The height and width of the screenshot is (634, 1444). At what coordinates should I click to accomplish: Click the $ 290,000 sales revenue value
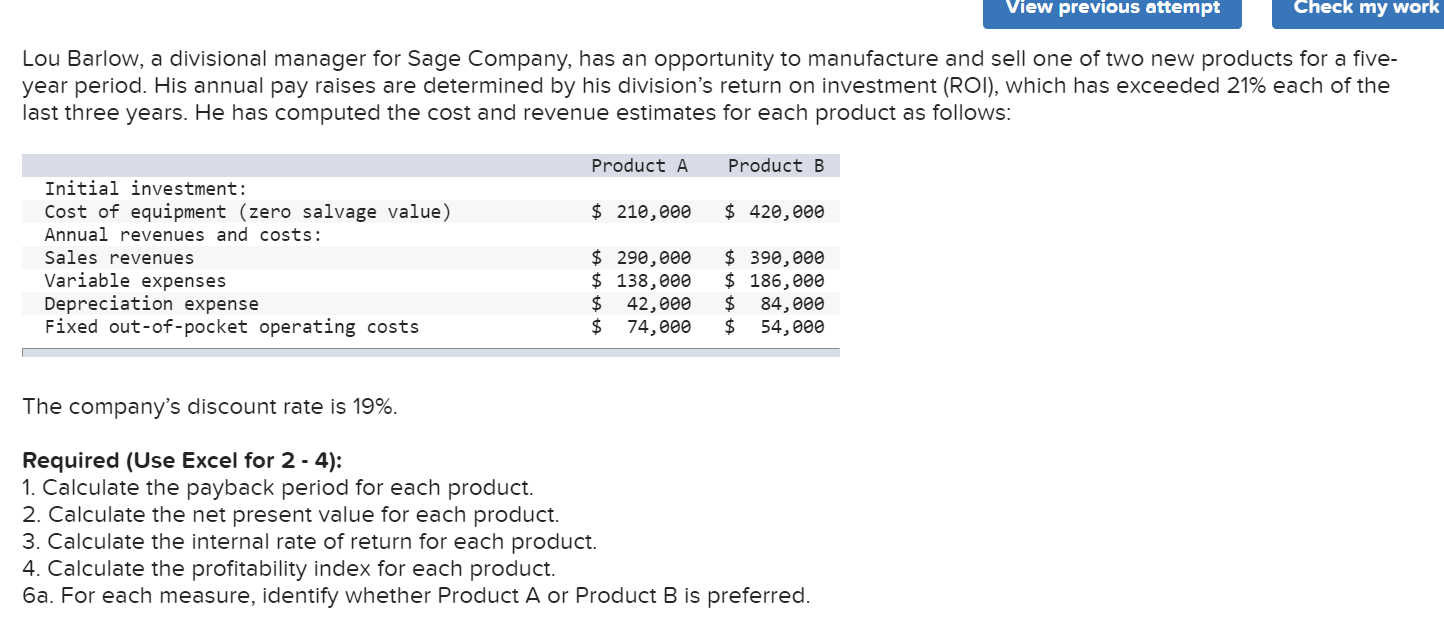(641, 258)
